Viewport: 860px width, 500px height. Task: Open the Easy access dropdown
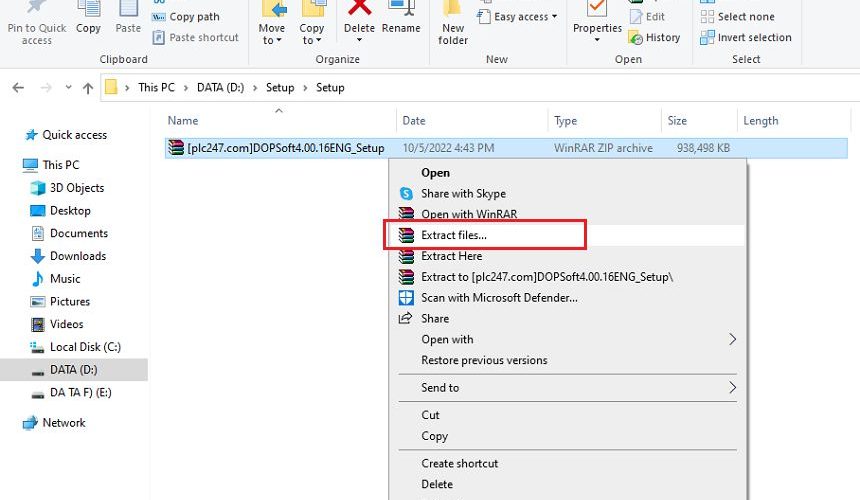click(x=517, y=16)
